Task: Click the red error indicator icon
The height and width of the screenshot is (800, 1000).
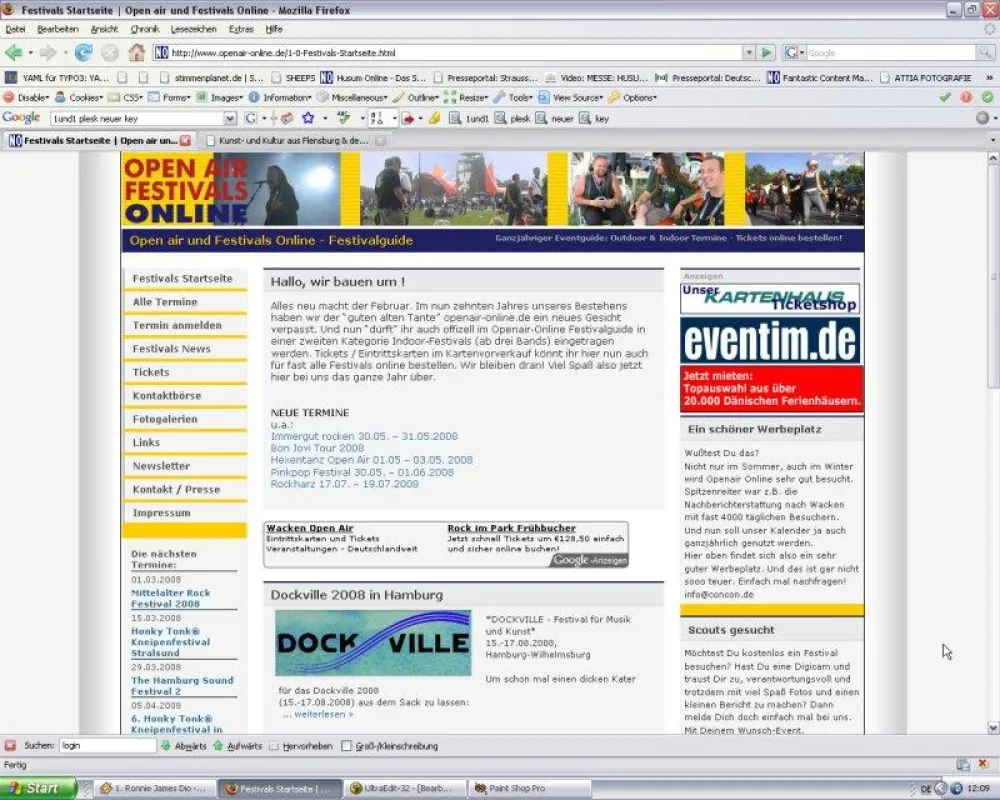Action: (966, 98)
